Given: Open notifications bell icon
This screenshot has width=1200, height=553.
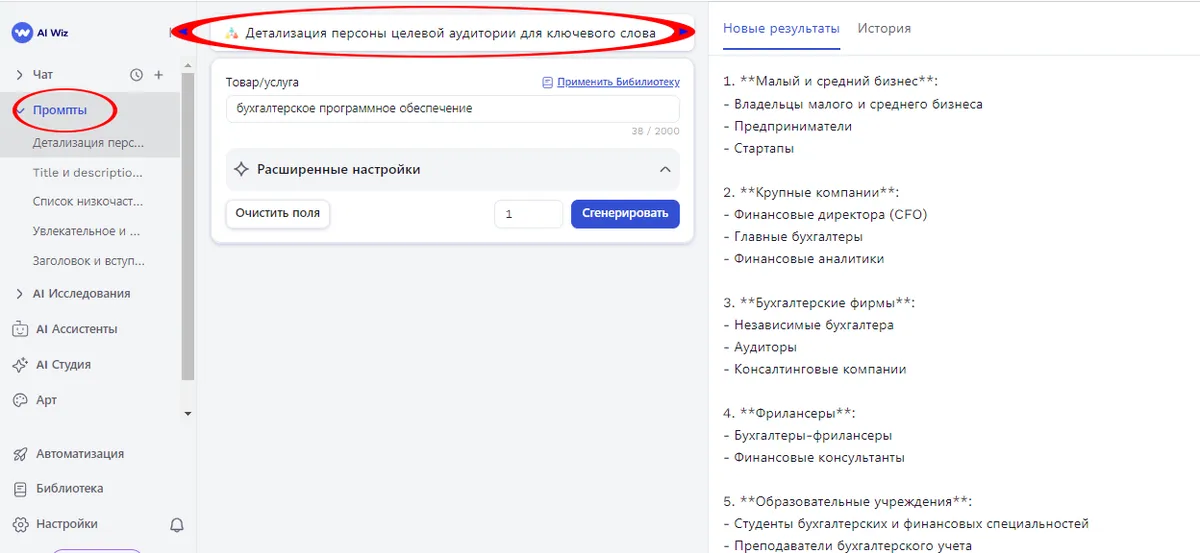Looking at the screenshot, I should (x=177, y=524).
